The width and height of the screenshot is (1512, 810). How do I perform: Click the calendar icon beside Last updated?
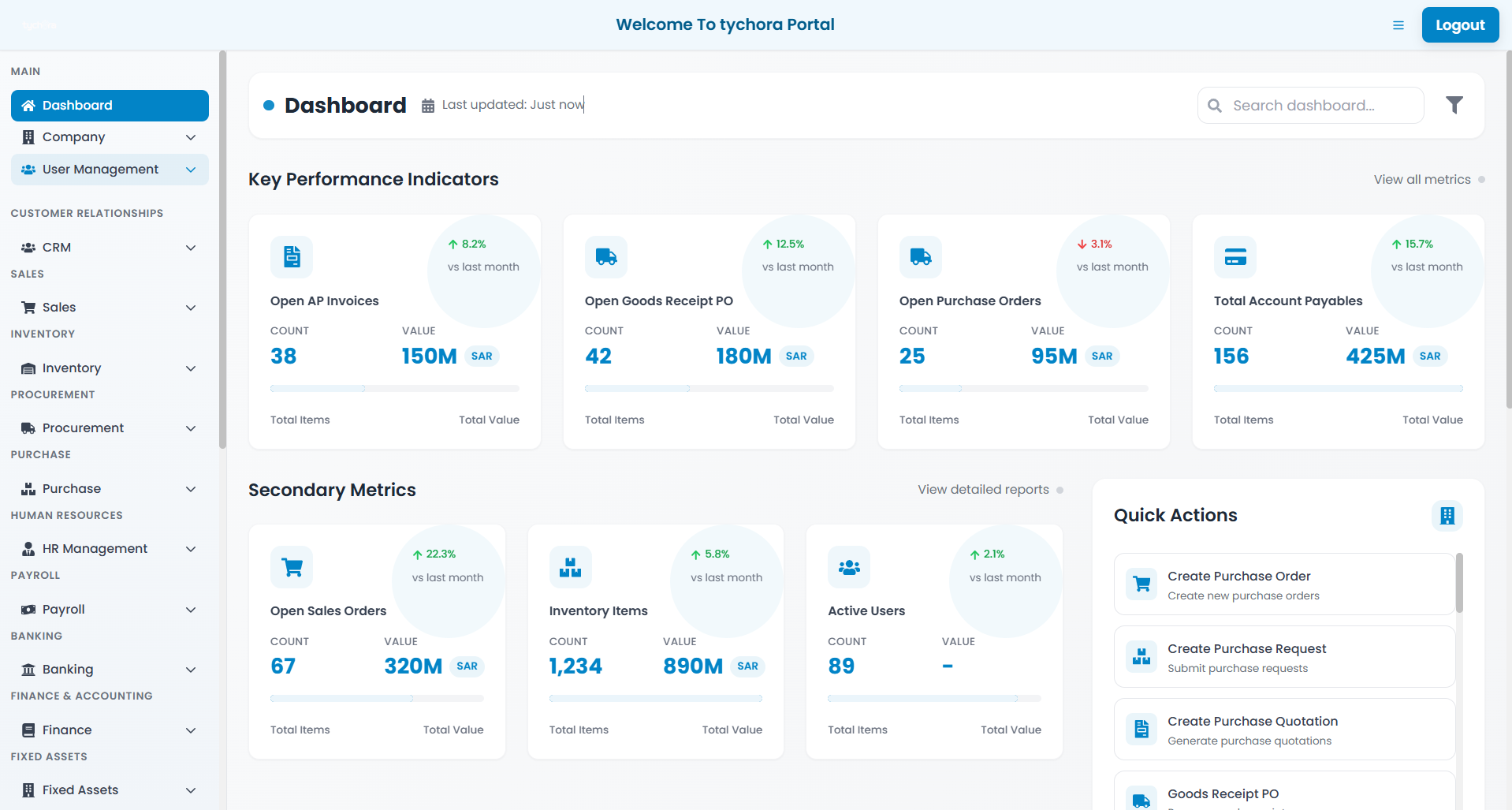coord(428,106)
